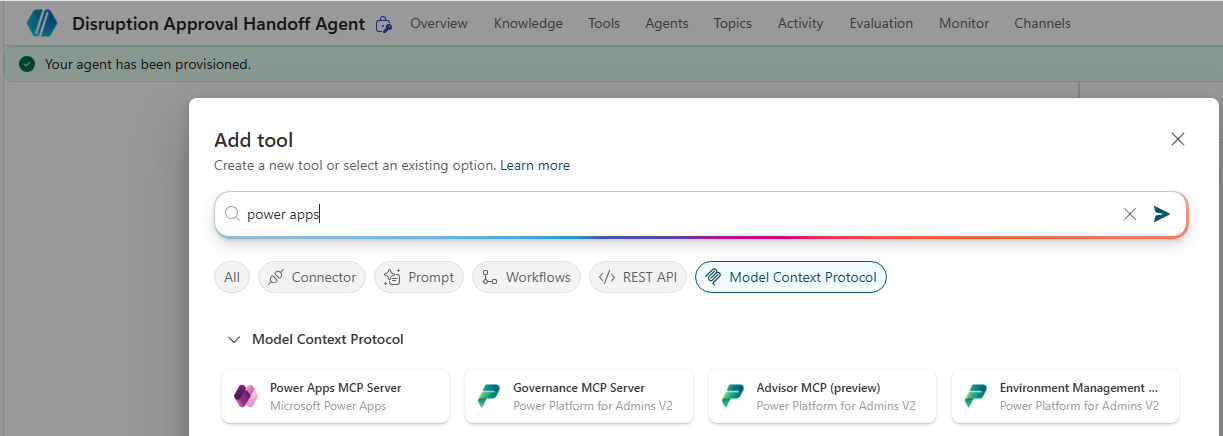Clear the search box text with the X icon
Screen dimensions: 1223x436
[1130, 214]
